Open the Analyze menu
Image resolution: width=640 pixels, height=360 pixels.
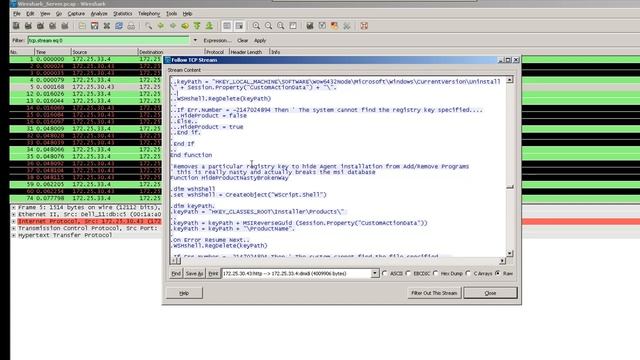[99, 13]
